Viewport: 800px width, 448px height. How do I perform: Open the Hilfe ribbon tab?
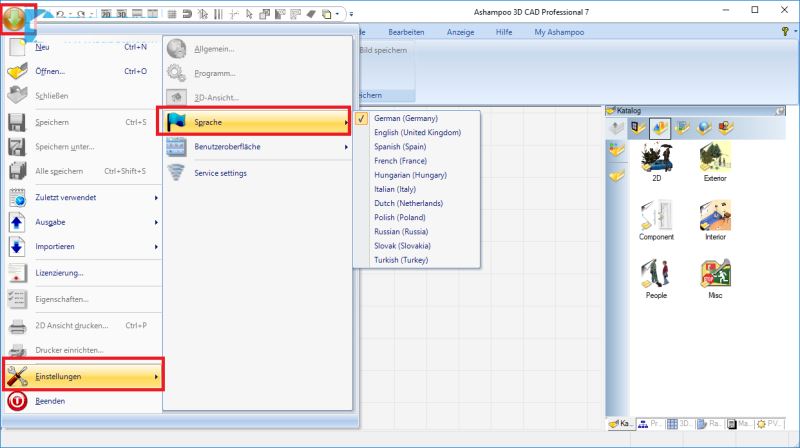(504, 32)
